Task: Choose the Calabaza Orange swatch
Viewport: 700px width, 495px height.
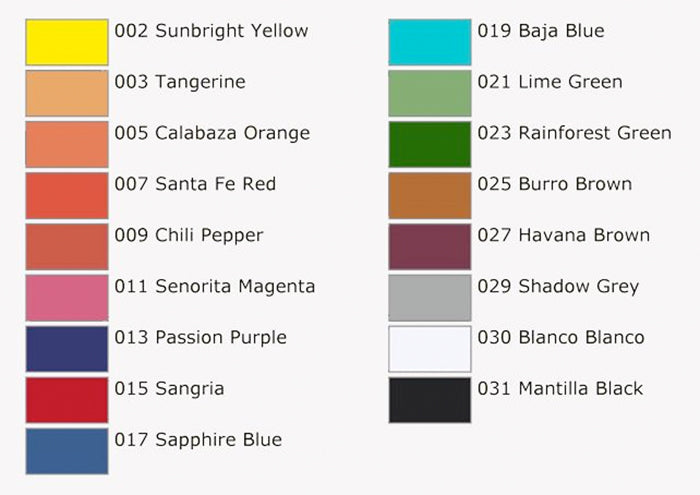Action: coord(67,145)
